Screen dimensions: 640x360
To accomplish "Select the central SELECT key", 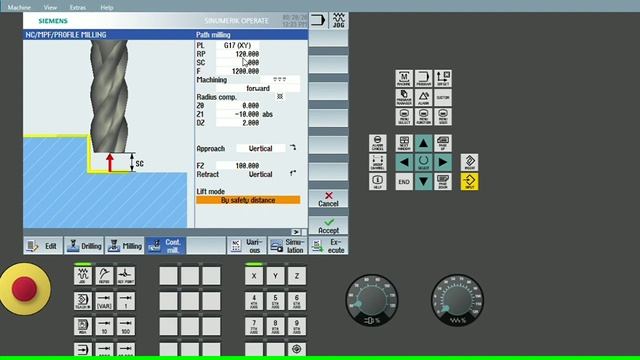I will pos(423,162).
